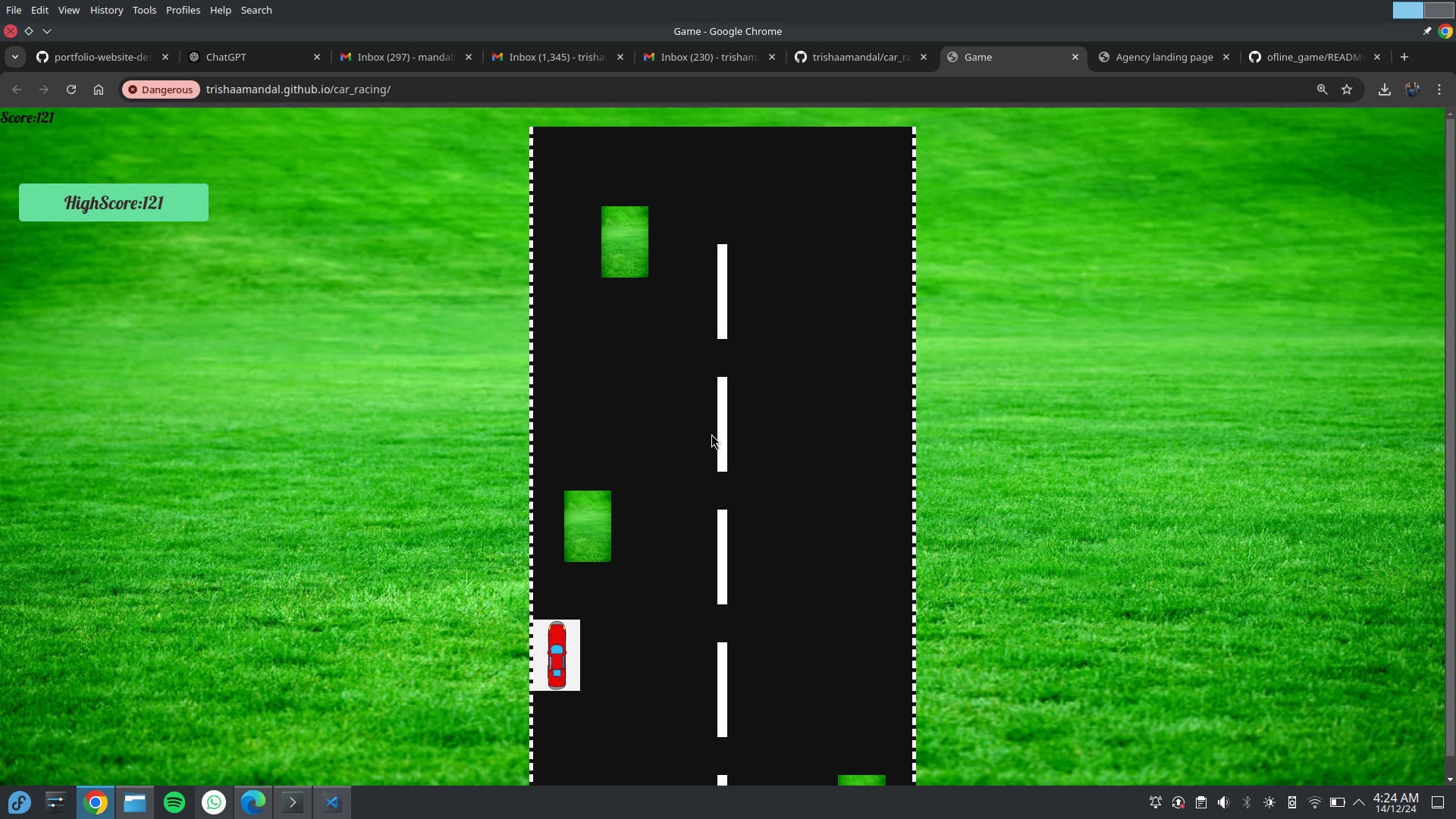Open the zoom magnifier in address bar

click(x=1322, y=89)
